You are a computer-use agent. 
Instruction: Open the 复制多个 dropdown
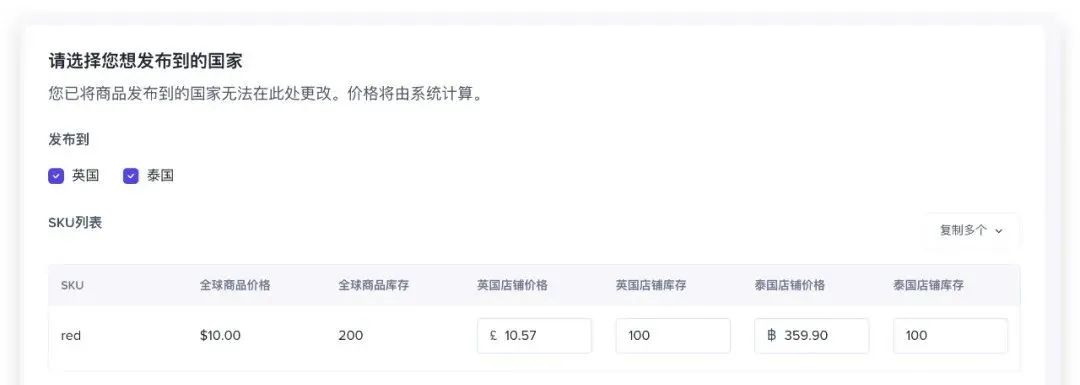(x=971, y=231)
